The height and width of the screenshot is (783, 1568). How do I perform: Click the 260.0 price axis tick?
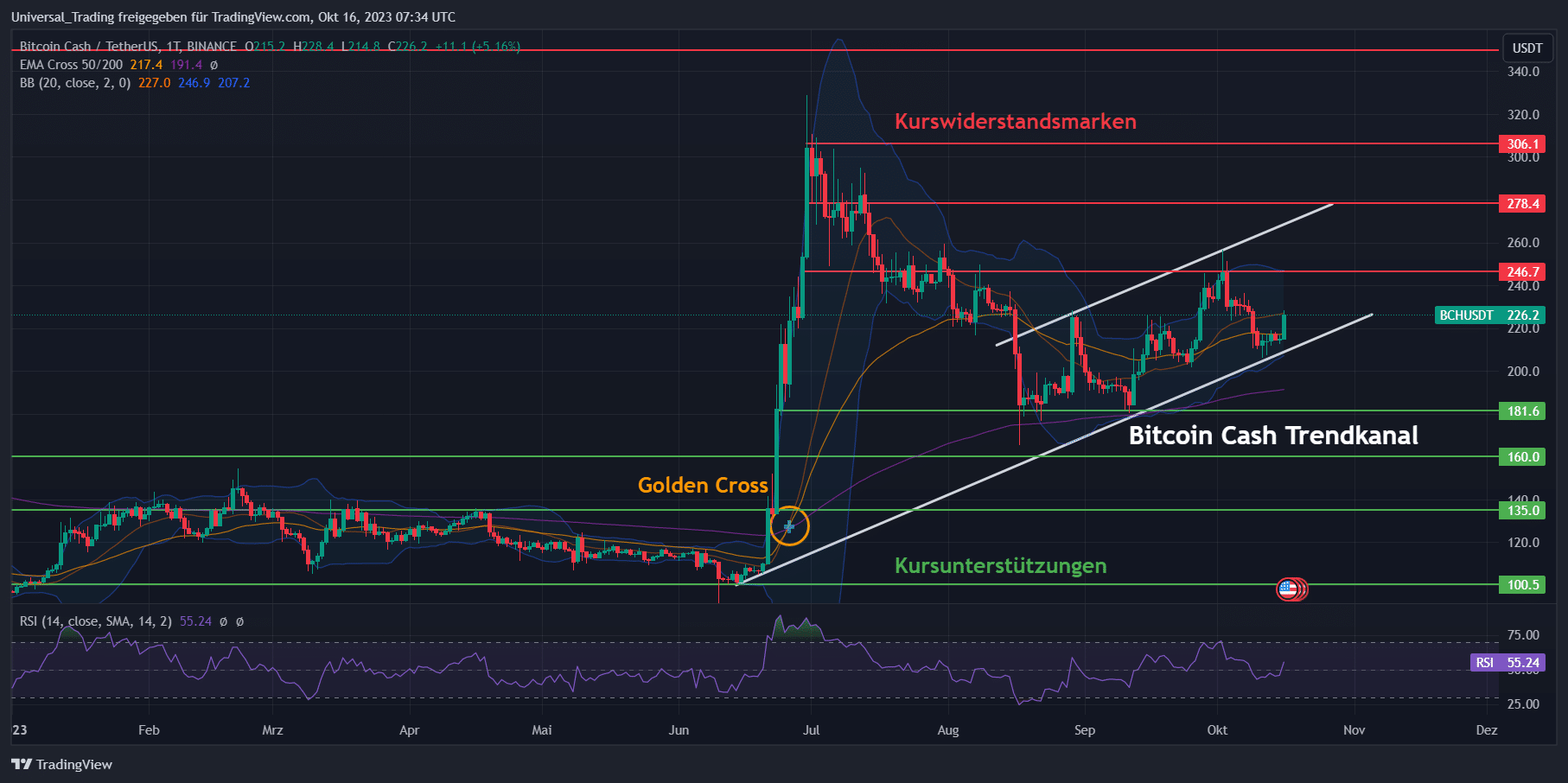[1523, 243]
